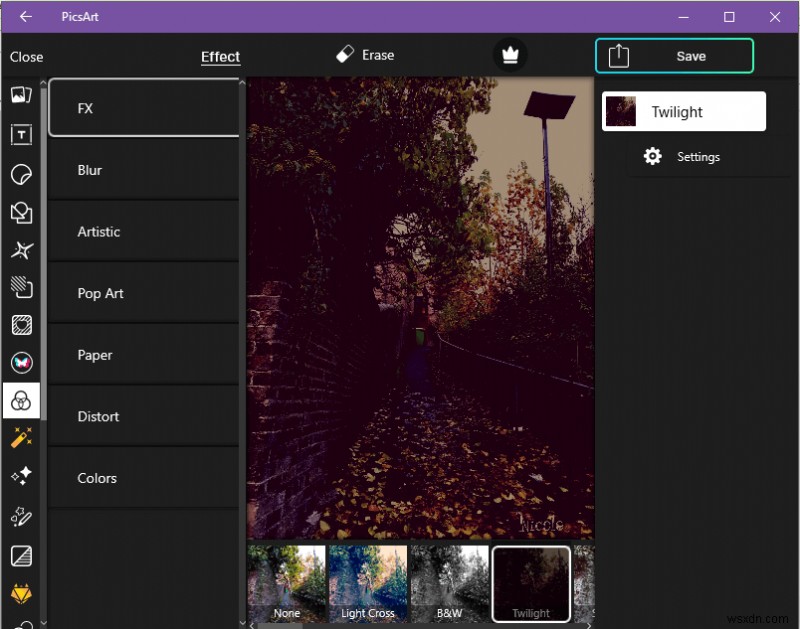The height and width of the screenshot is (629, 800).
Task: Click the Erase label
Action: 378,55
